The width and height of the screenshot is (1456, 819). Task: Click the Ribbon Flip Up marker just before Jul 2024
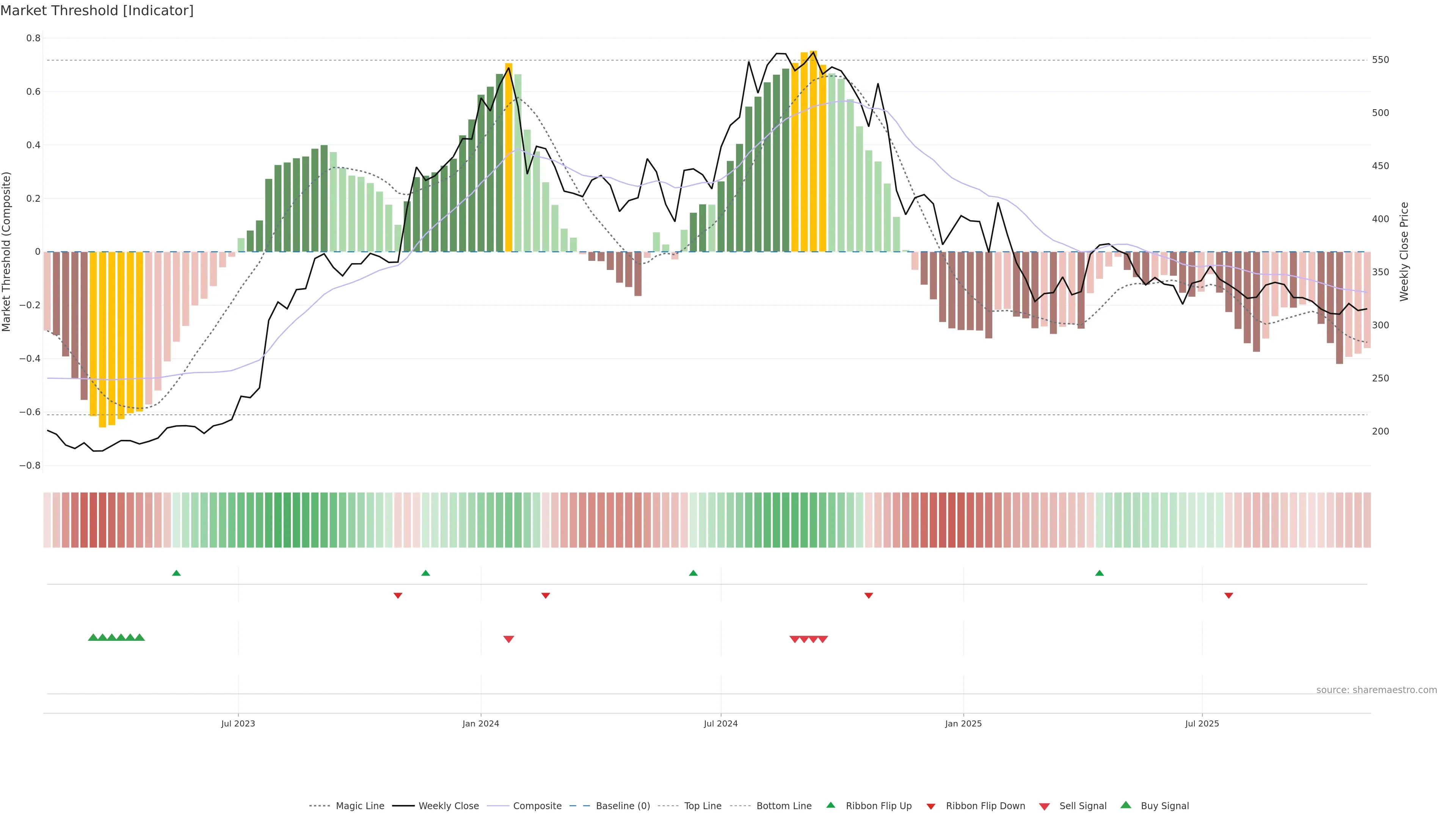pos(693,573)
